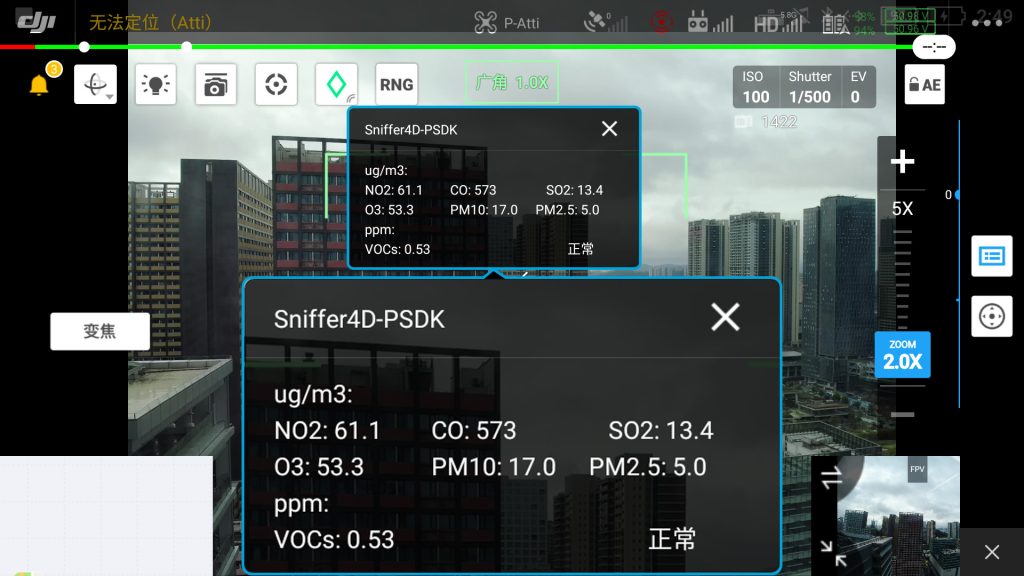Open the EV 0 exposure setting

click(x=858, y=87)
